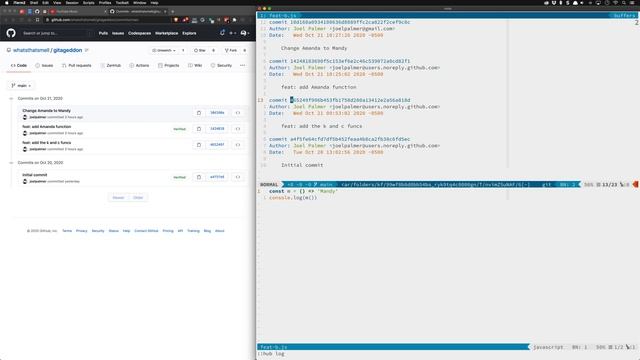
Task: Click the GitHub Octocat logo
Action: click(11, 33)
